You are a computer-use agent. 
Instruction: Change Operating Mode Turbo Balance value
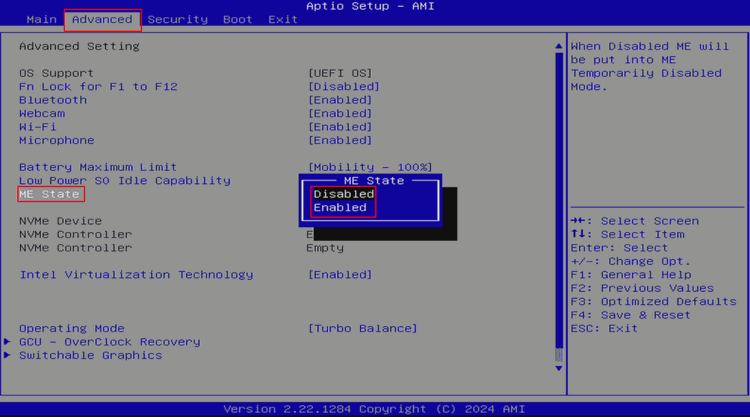coord(362,328)
